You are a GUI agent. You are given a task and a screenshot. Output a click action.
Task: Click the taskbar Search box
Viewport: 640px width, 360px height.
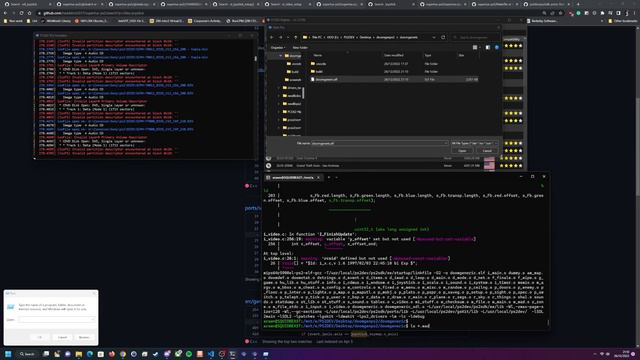pyautogui.click(x=27, y=354)
